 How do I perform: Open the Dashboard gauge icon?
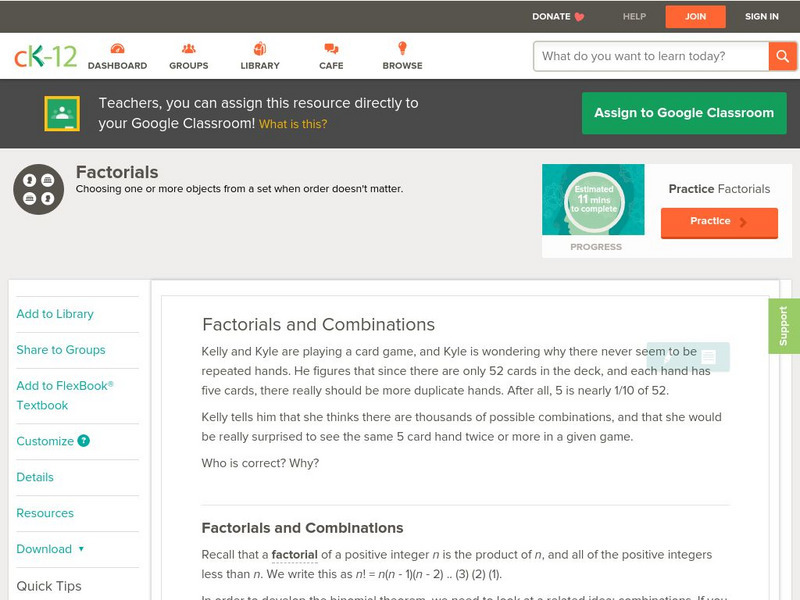(117, 48)
